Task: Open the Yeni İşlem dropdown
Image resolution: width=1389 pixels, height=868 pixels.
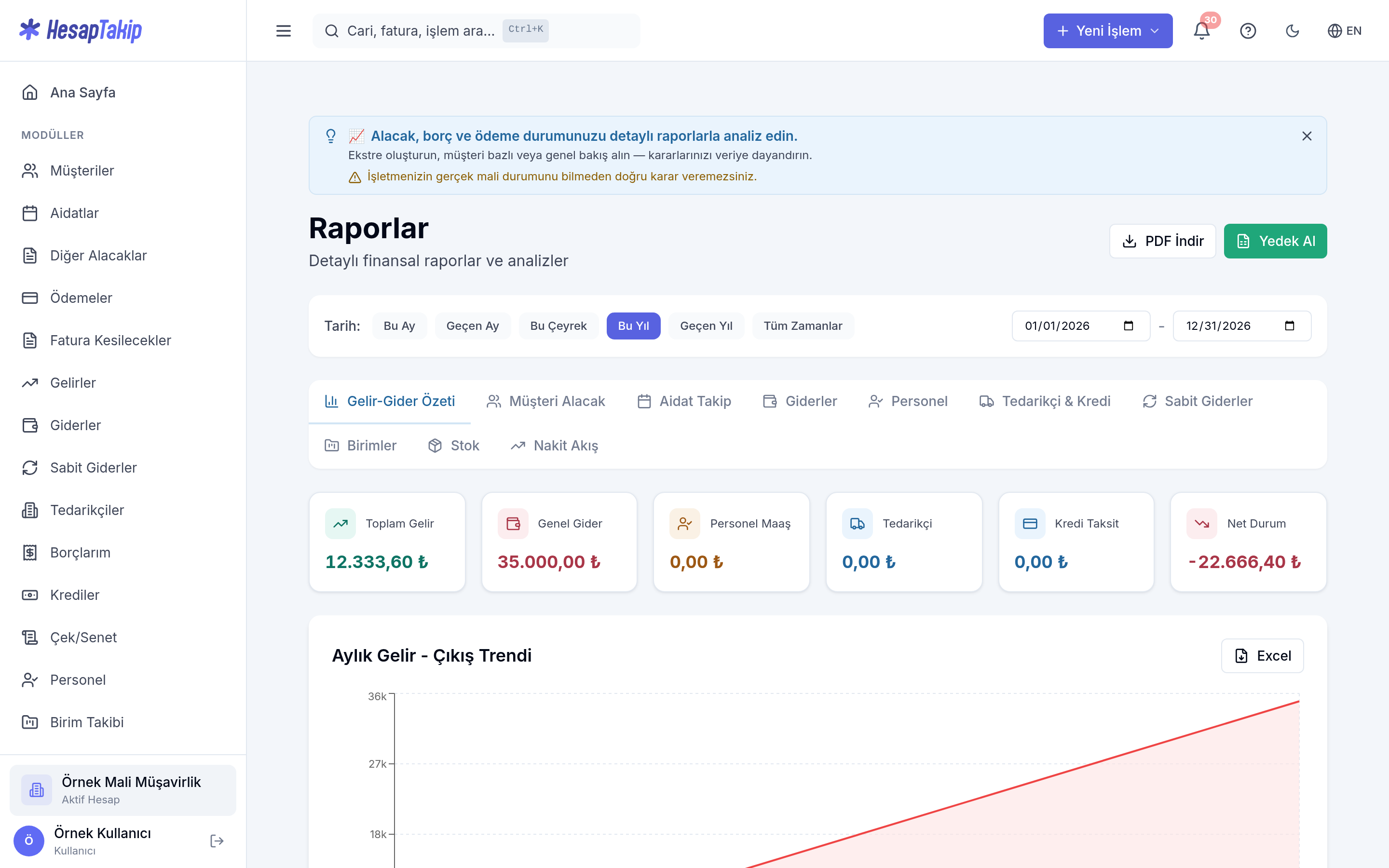Action: pos(1108,30)
